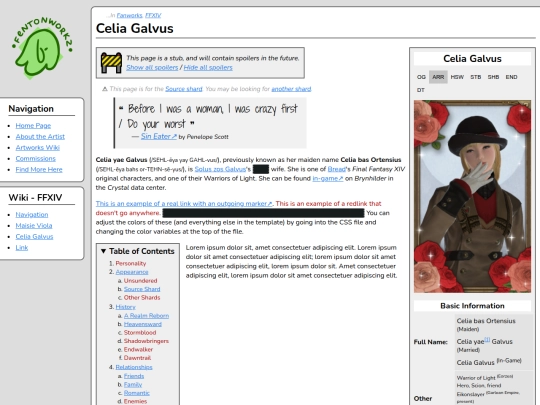Jump to Shadowbringers subsection
540x405 pixels.
coord(146,341)
